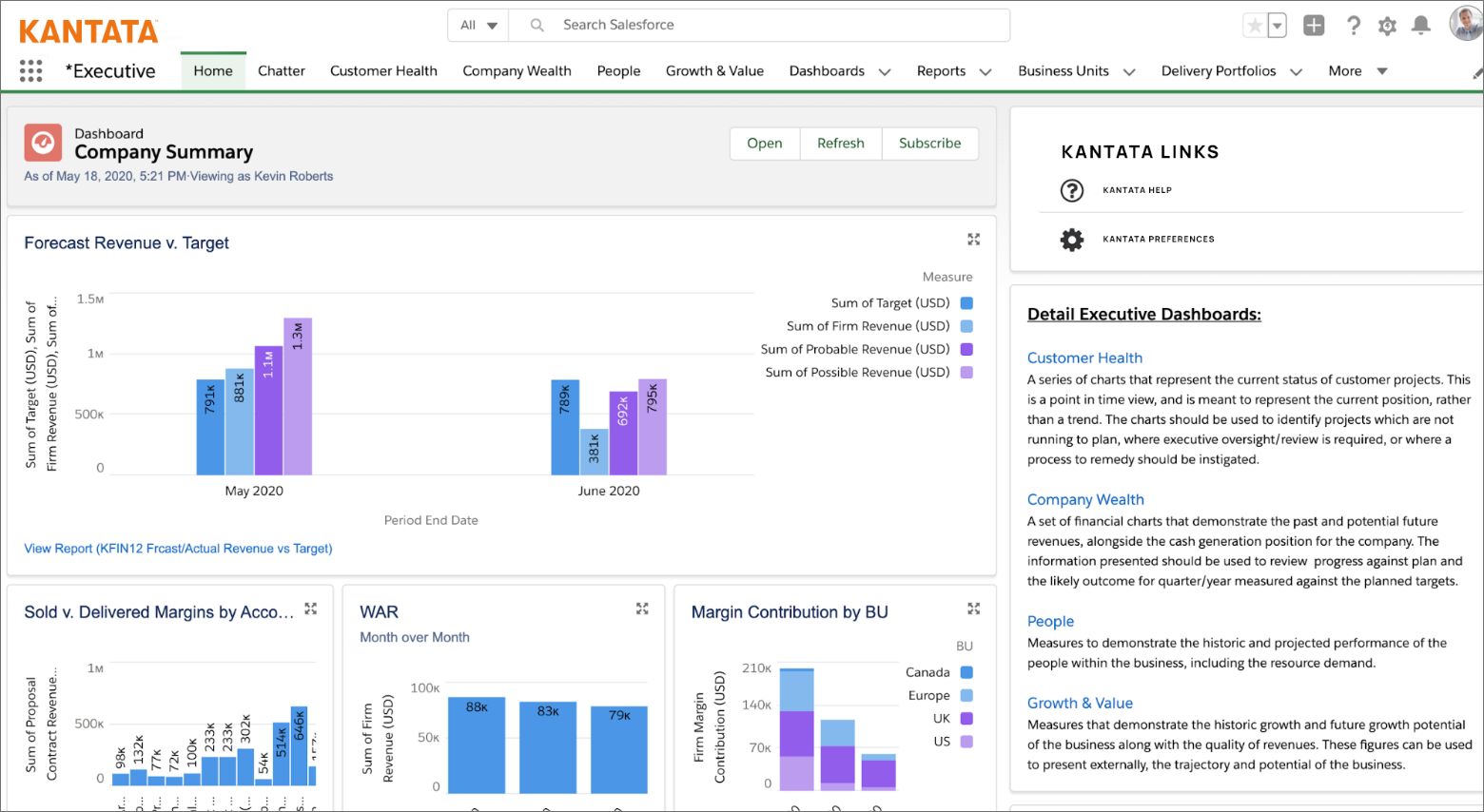The height and width of the screenshot is (812, 1484).
Task: Expand the Reports tab chevron
Action: (x=986, y=71)
